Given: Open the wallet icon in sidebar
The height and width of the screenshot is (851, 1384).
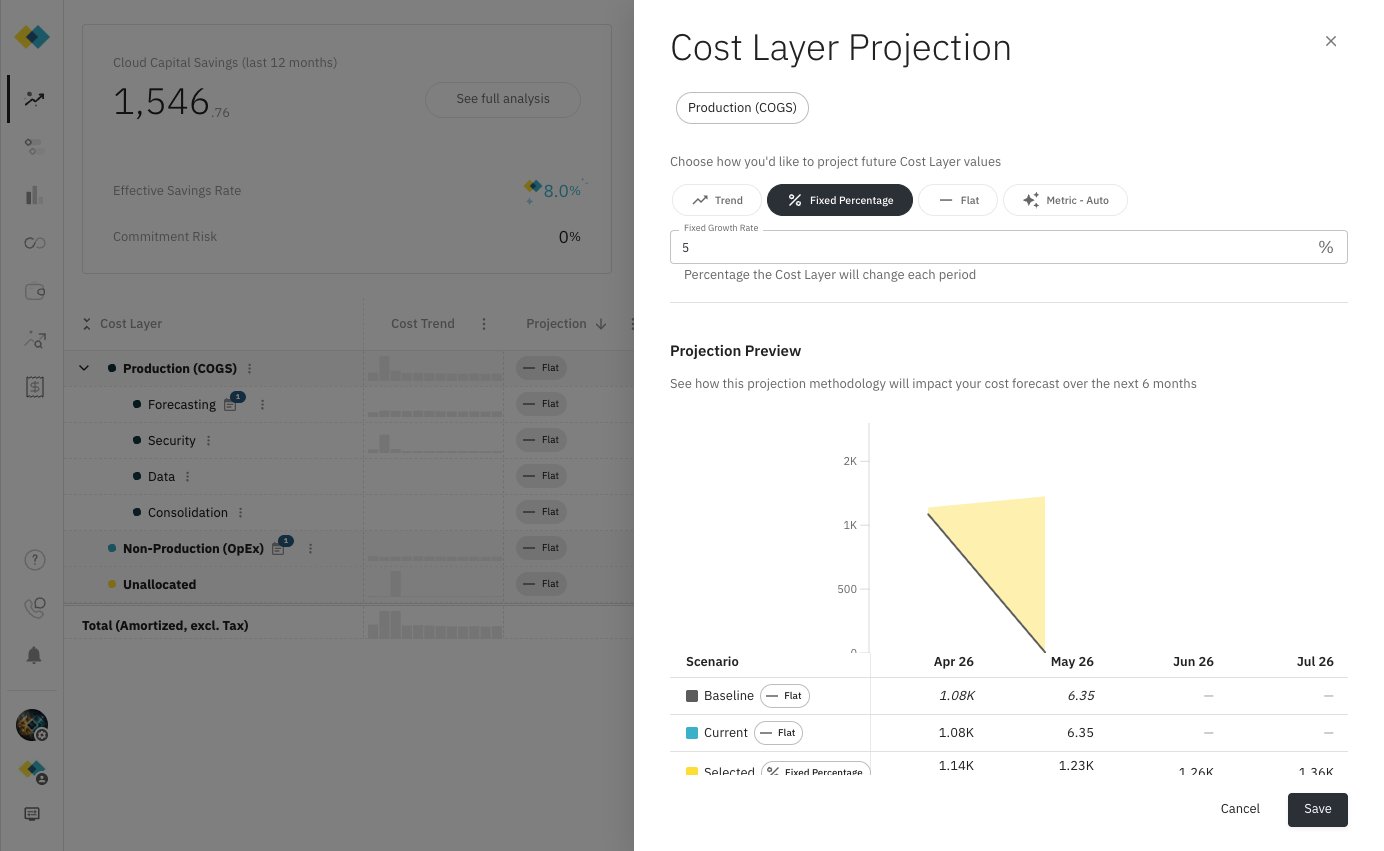Looking at the screenshot, I should click(35, 292).
